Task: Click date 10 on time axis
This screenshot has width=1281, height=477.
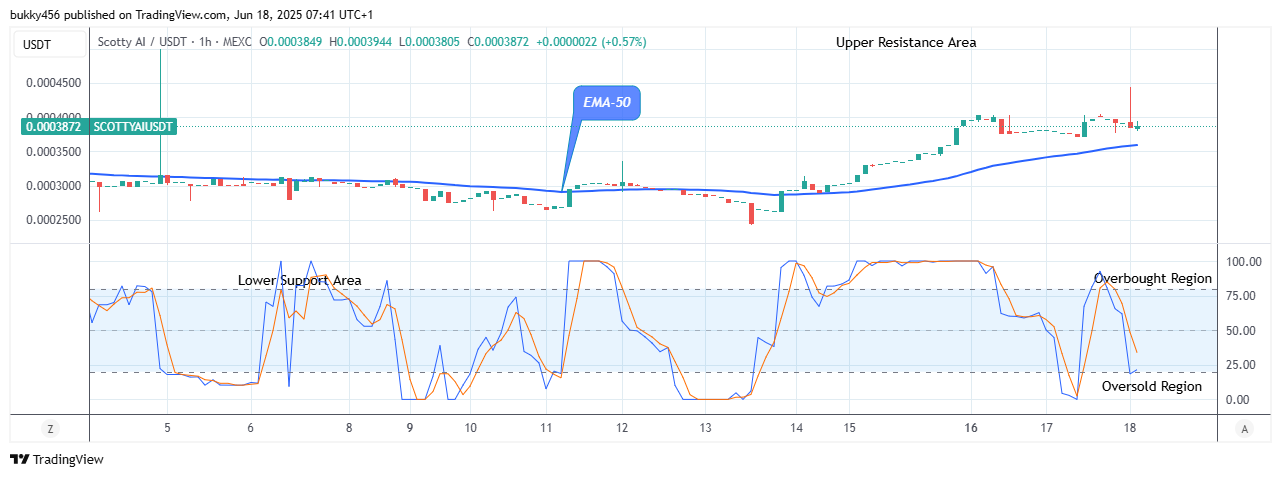Action: click(x=470, y=428)
